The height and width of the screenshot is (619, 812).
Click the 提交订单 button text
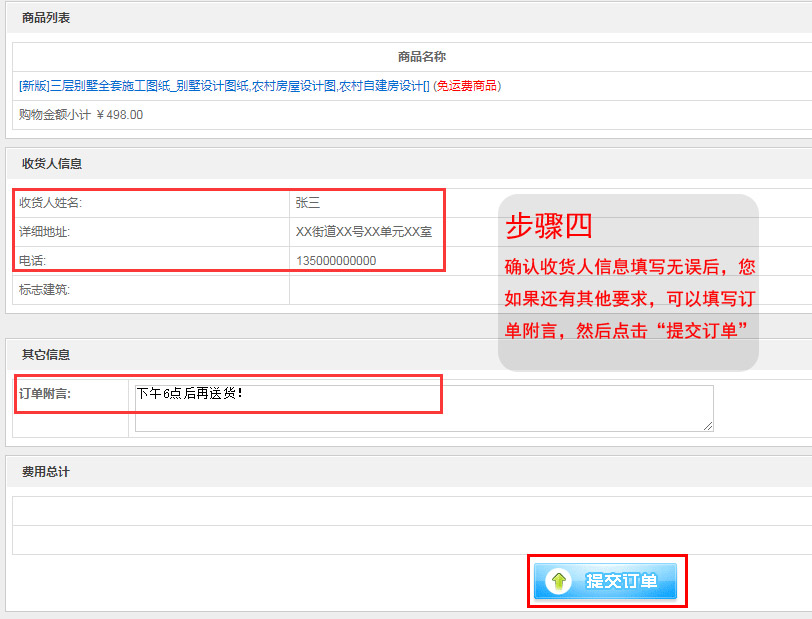coord(621,581)
